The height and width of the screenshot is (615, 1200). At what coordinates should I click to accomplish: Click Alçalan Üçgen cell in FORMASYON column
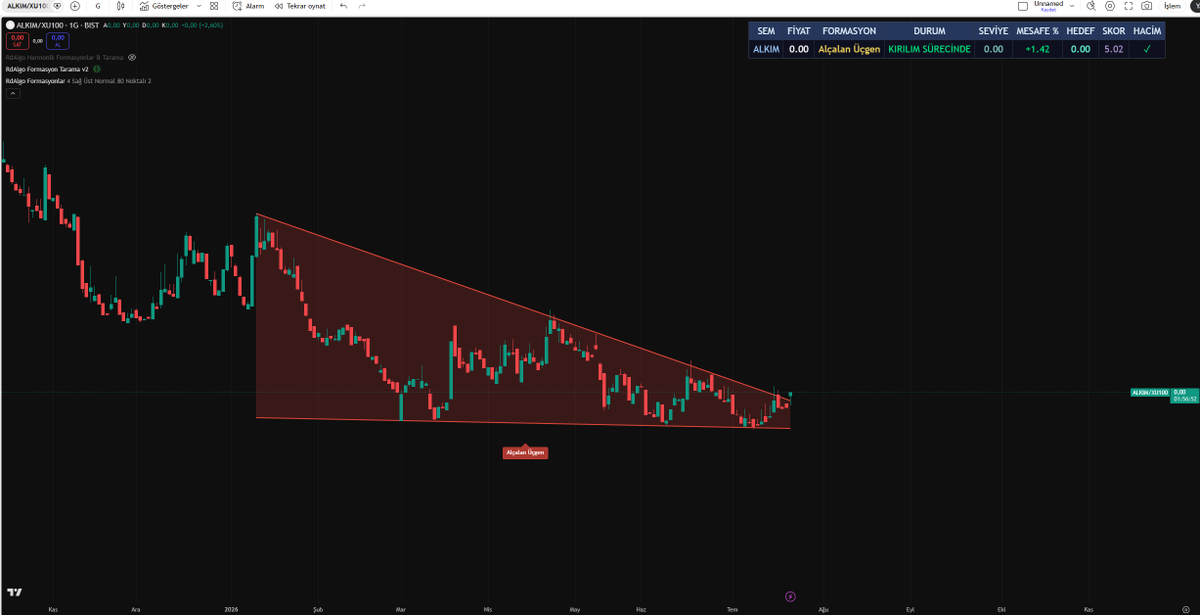(x=849, y=48)
